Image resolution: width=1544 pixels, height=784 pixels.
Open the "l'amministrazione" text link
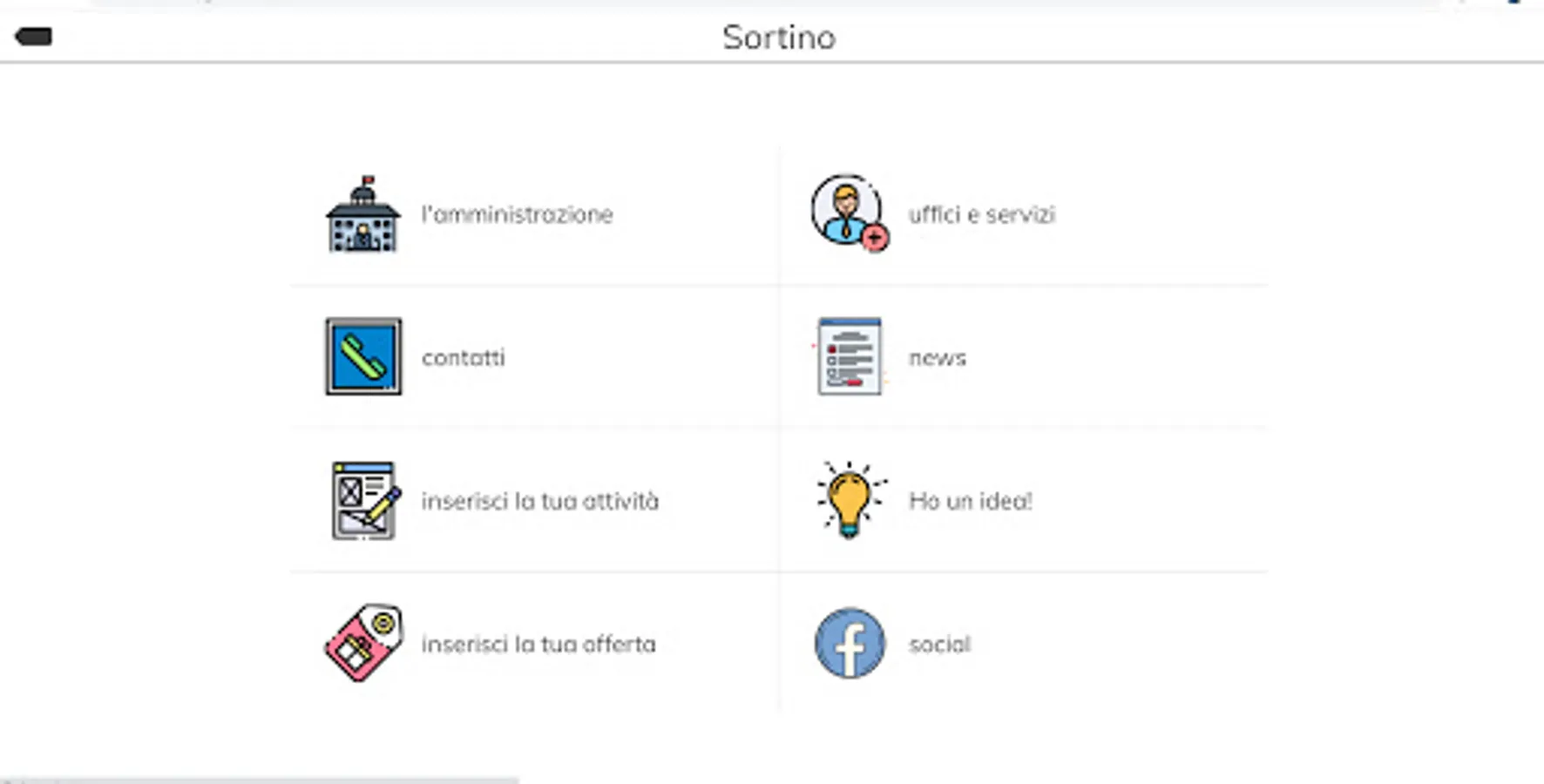click(517, 214)
